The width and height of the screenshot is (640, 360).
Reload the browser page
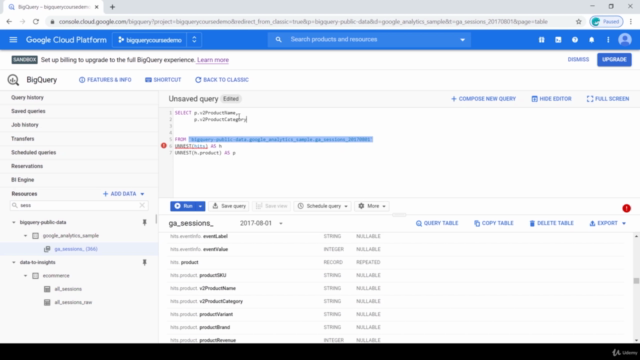tap(36, 22)
